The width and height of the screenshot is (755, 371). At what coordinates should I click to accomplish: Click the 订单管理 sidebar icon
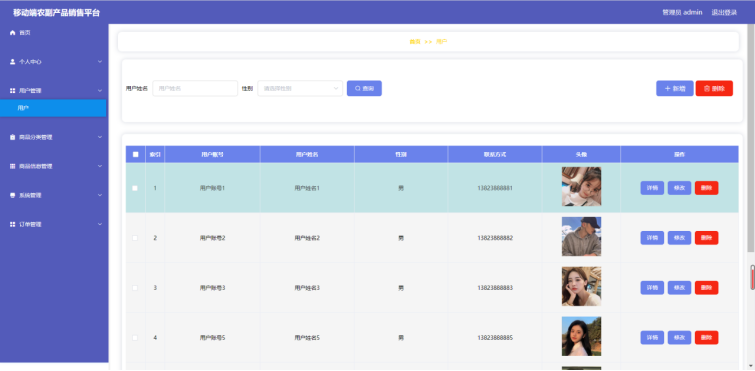point(13,224)
